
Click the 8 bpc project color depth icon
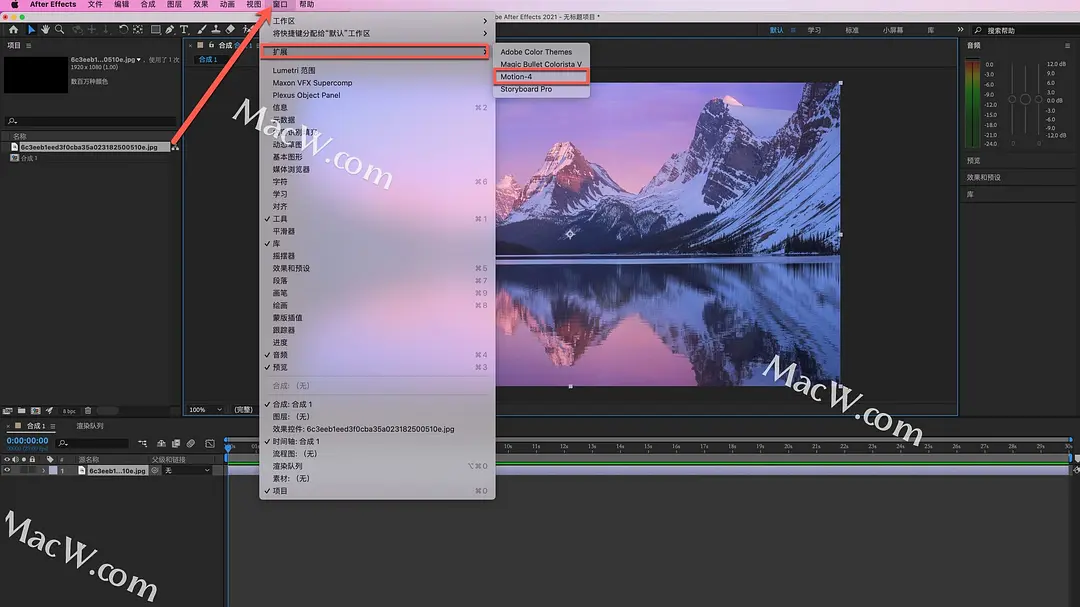[x=68, y=410]
